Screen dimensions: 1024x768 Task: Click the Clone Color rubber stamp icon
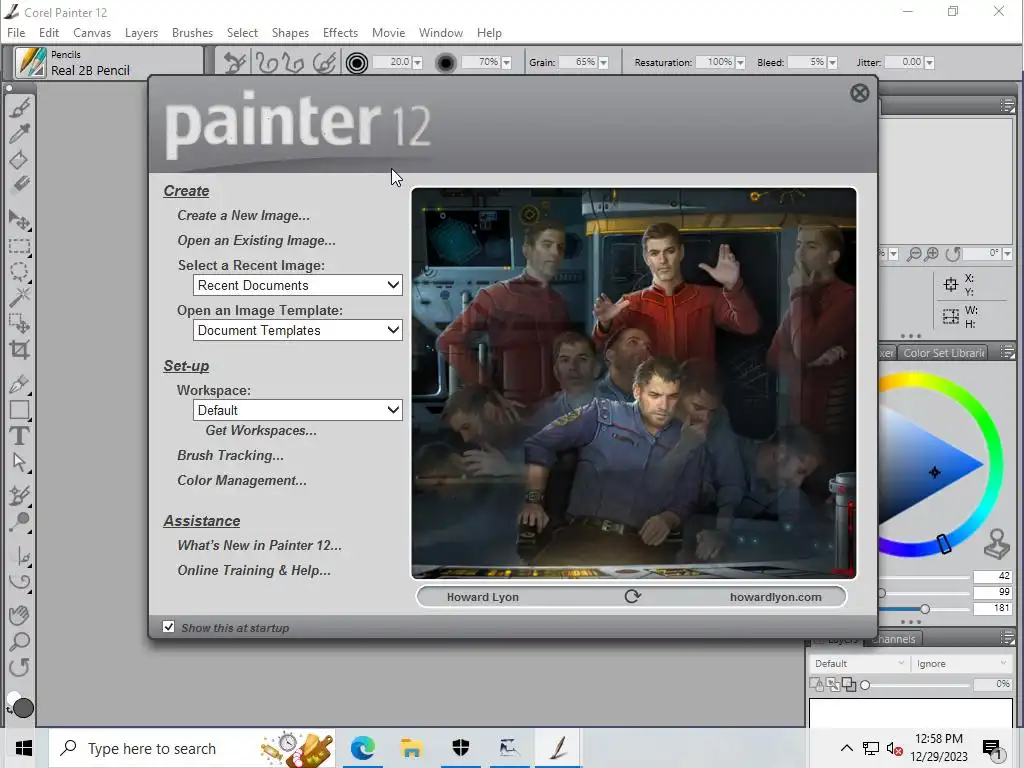(997, 544)
